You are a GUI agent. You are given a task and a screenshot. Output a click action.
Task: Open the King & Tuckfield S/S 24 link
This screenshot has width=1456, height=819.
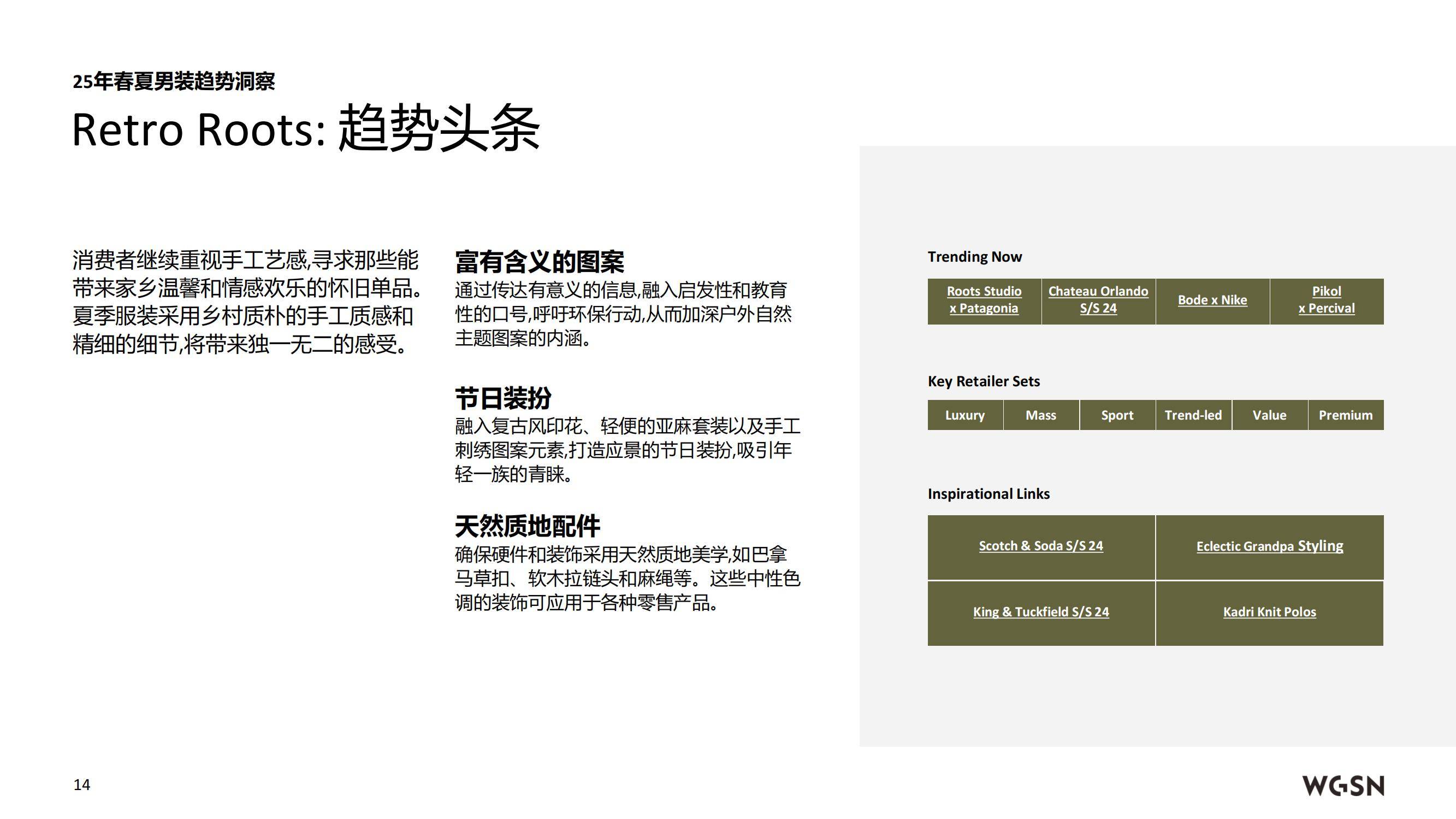tap(1041, 612)
